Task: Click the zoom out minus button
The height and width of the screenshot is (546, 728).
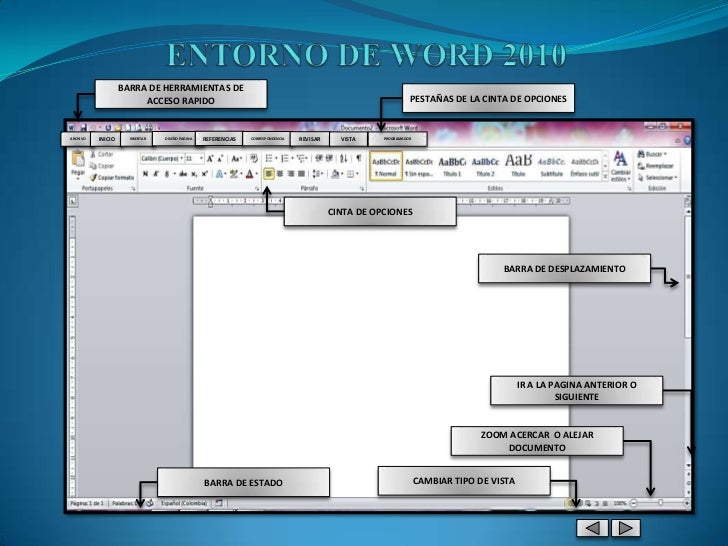Action: click(x=634, y=503)
